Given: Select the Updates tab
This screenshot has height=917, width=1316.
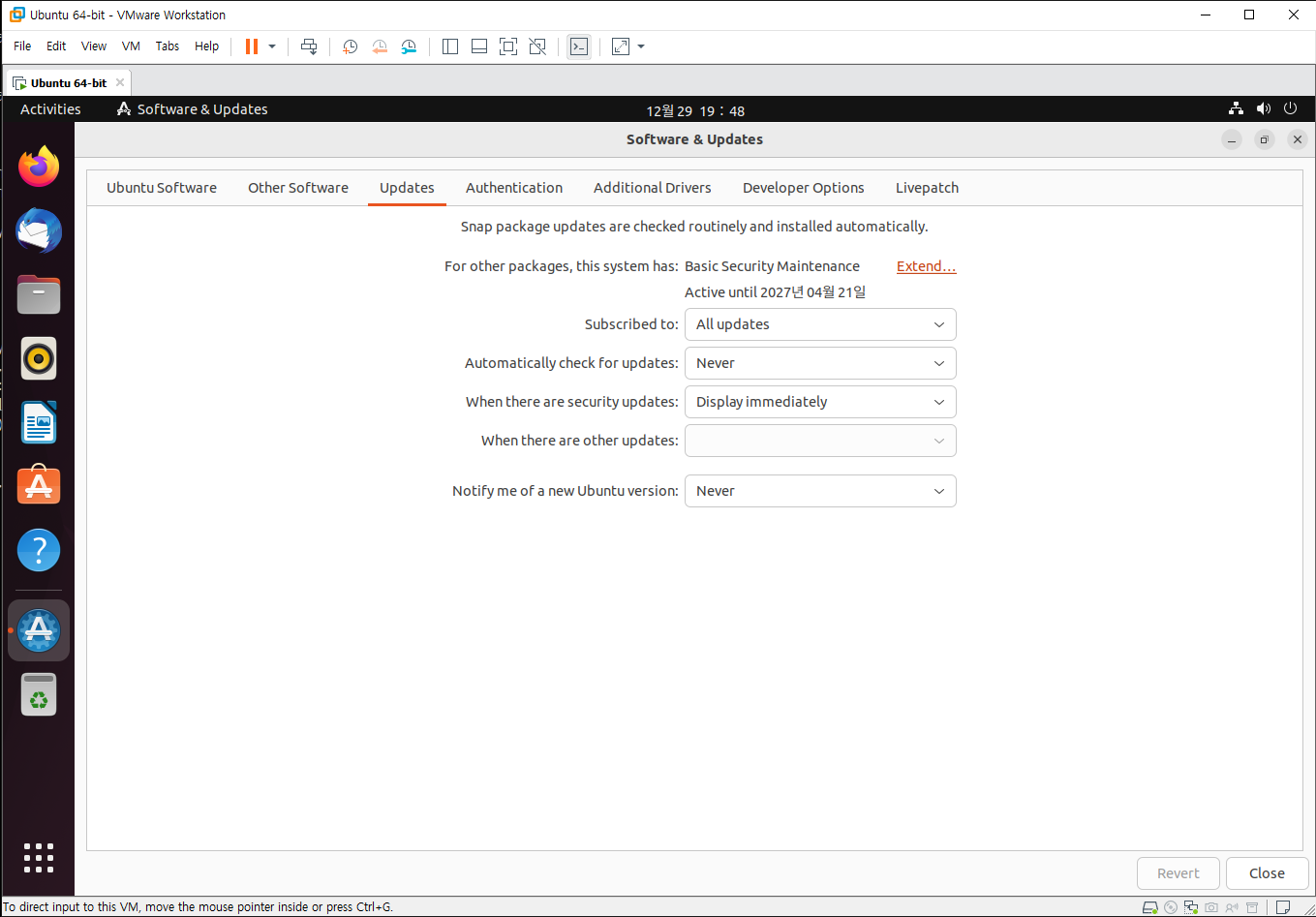Looking at the screenshot, I should click(x=407, y=188).
